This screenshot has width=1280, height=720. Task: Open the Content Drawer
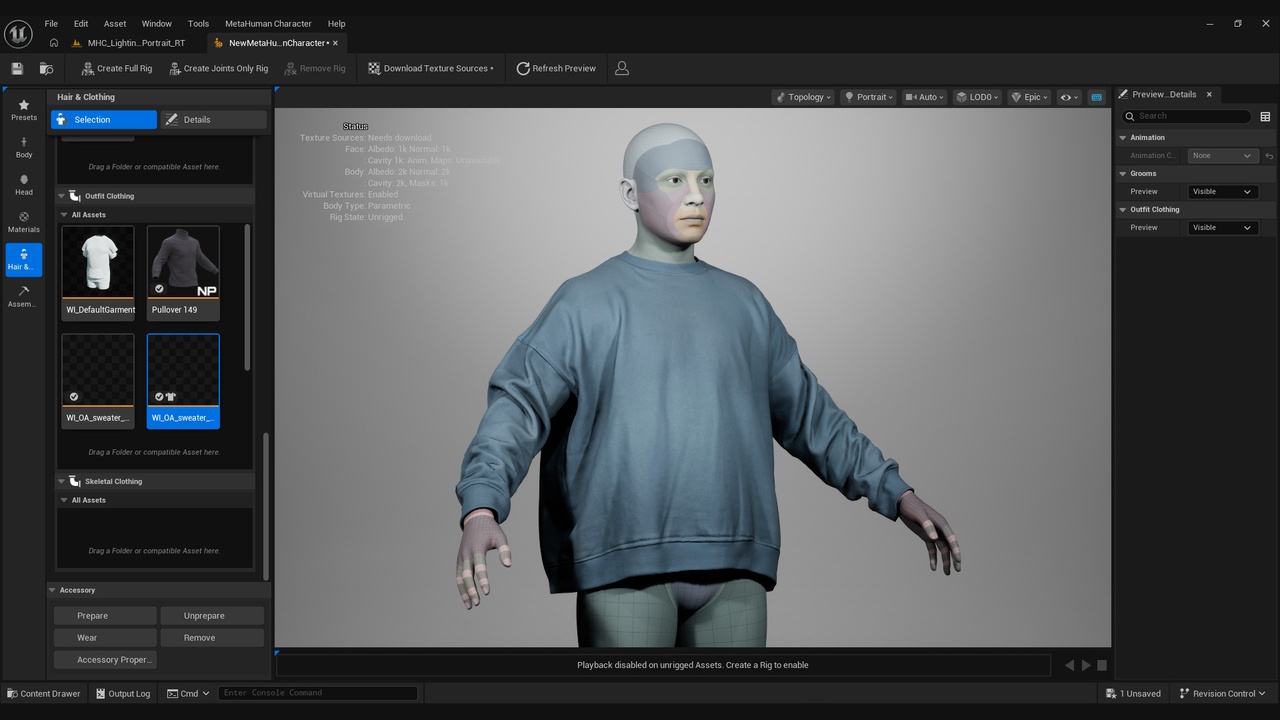point(44,693)
